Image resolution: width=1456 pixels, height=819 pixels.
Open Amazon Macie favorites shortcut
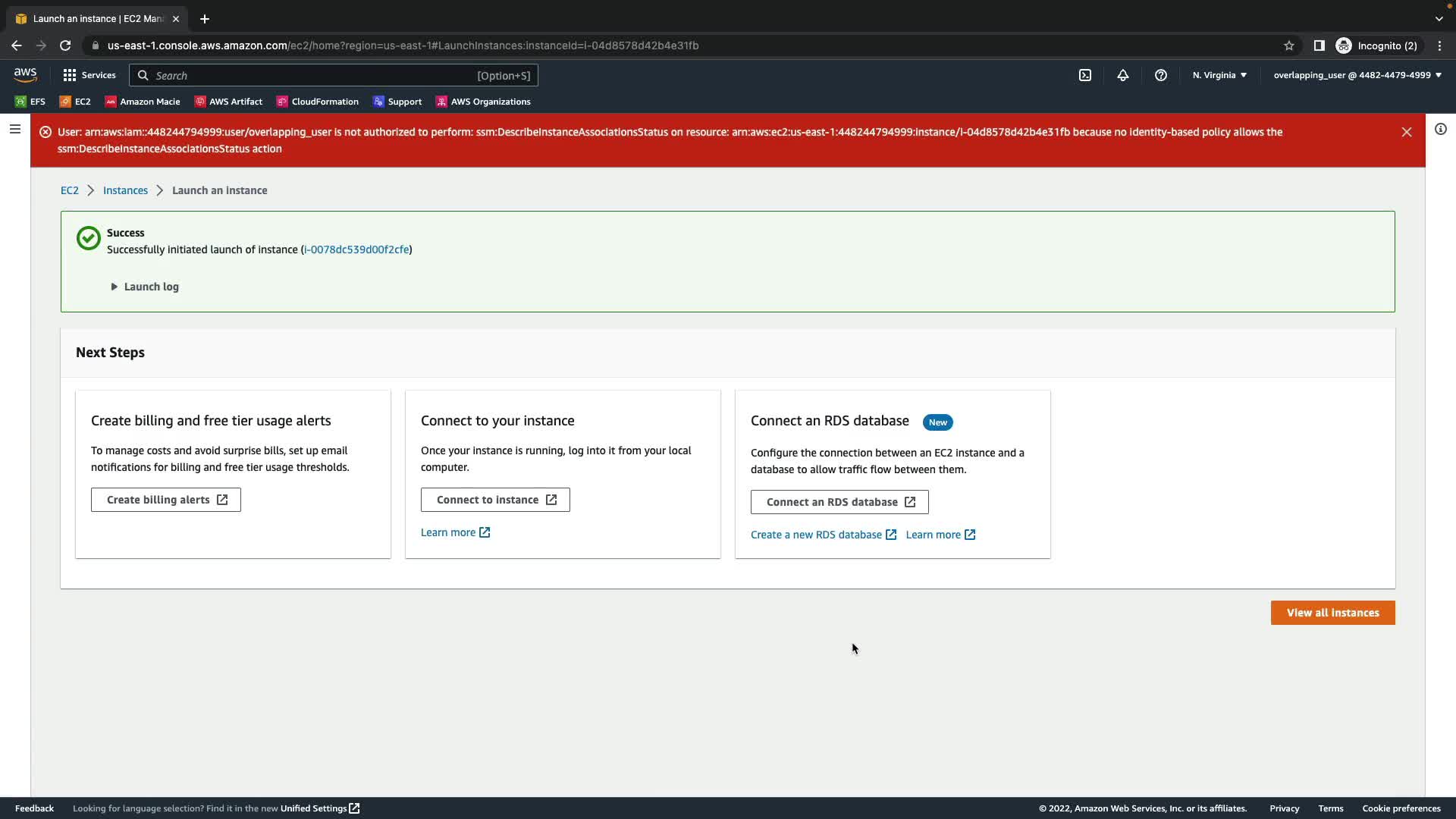(143, 102)
